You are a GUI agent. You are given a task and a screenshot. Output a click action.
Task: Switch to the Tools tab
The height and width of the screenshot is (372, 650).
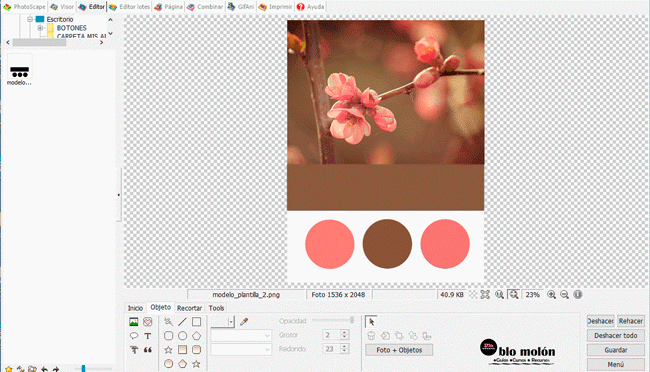pos(216,308)
